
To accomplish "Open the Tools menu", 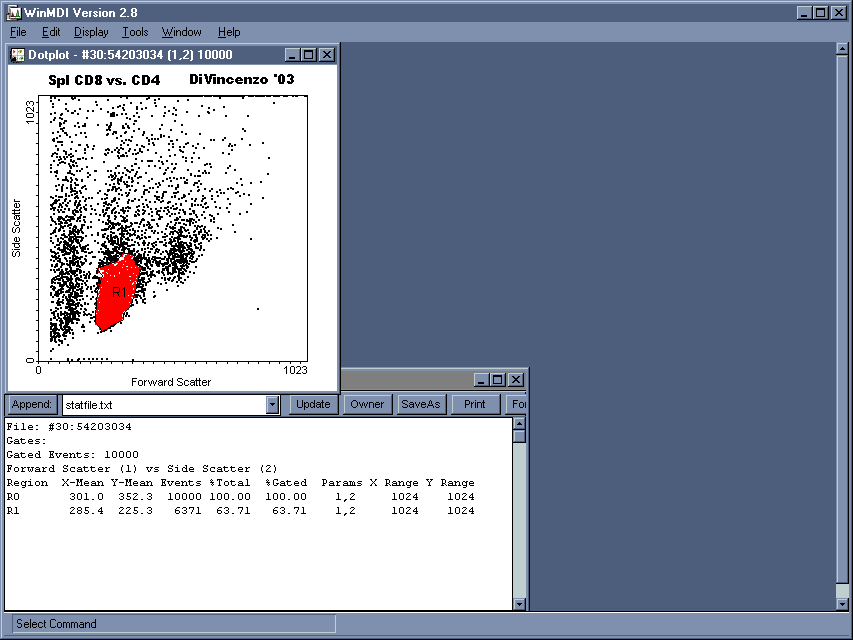I will 135,32.
